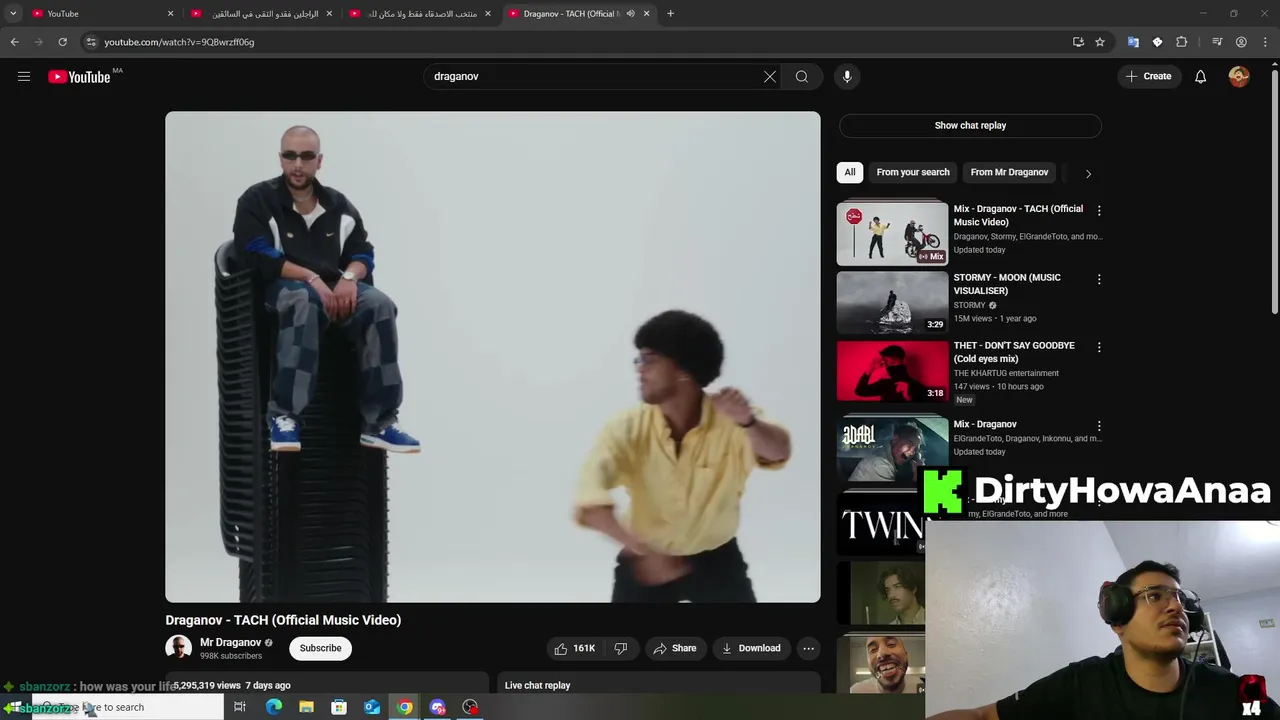This screenshot has height=720, width=1280.
Task: Open Chrome extensions puzzle icon
Action: click(x=1181, y=42)
